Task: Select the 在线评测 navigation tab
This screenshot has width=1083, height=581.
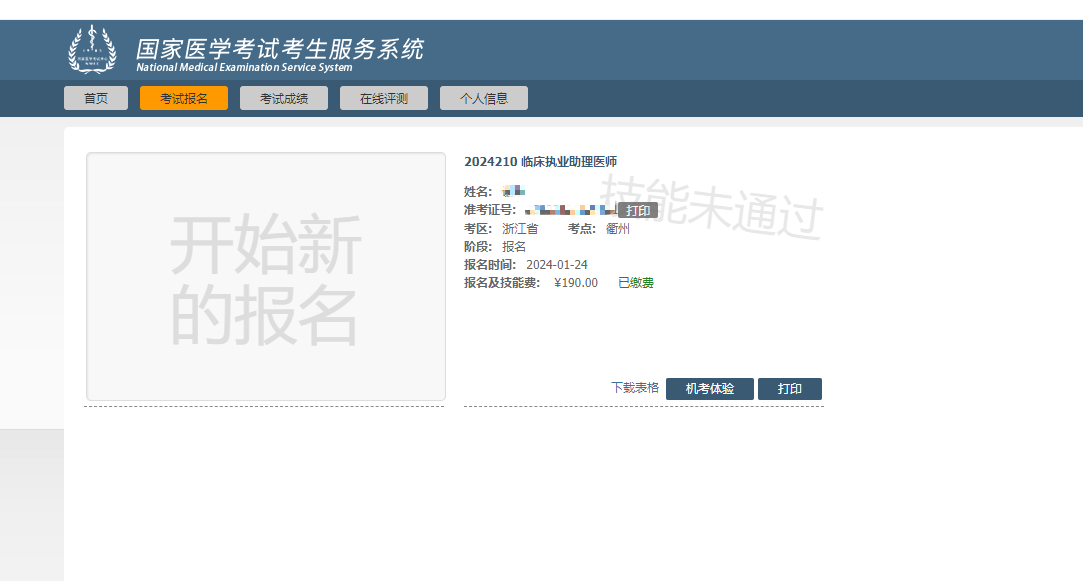Action: point(384,98)
